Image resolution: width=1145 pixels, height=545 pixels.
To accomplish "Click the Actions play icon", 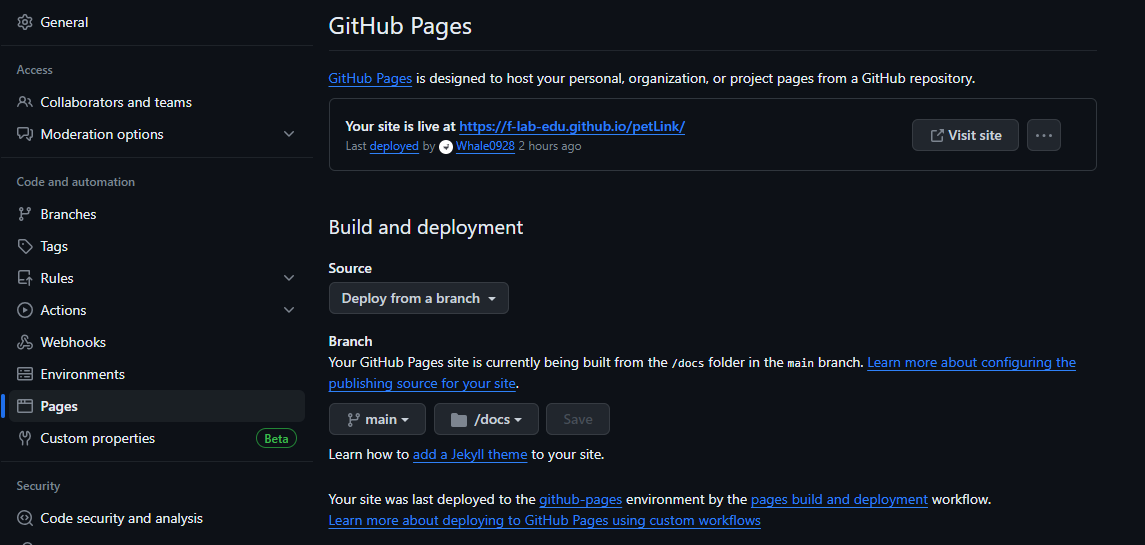I will (25, 310).
